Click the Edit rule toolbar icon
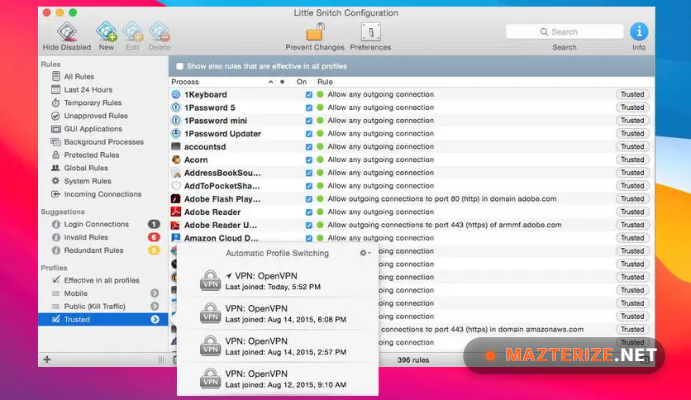 click(x=133, y=32)
